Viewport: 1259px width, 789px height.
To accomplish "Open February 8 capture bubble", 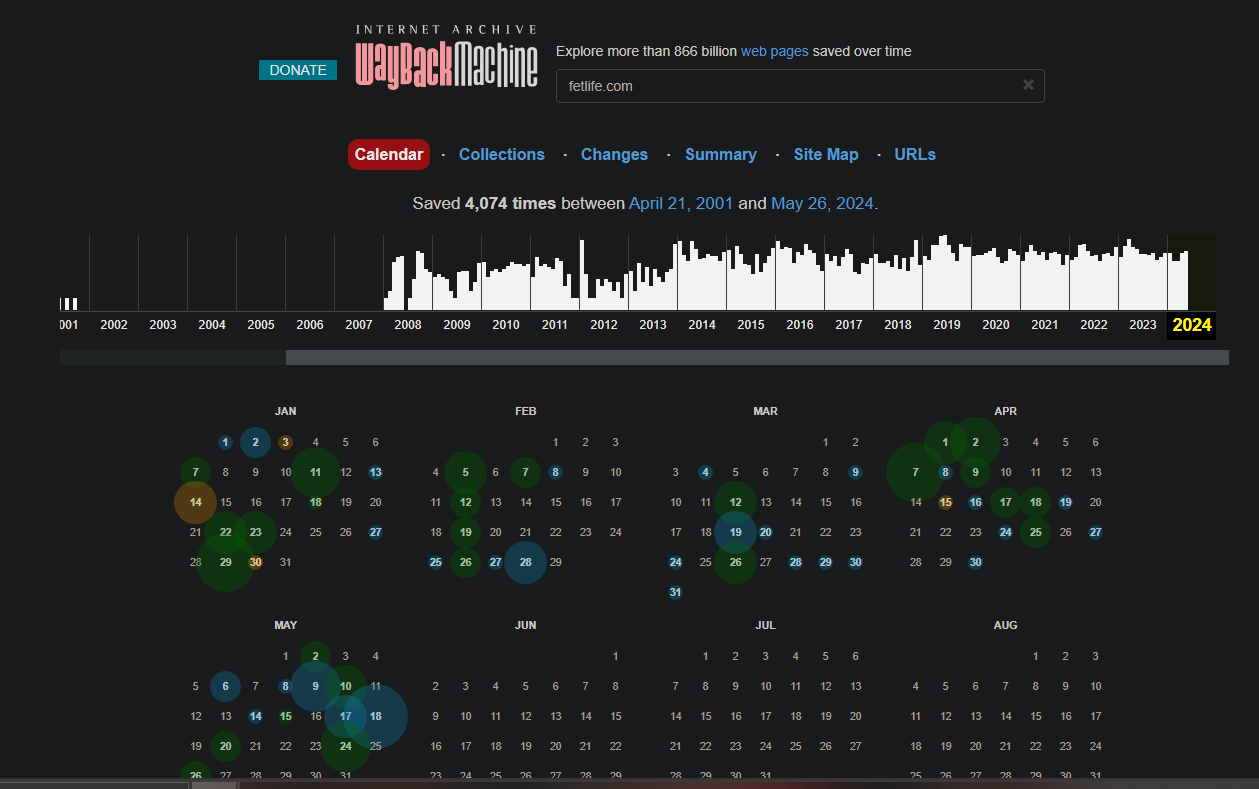I will (556, 472).
